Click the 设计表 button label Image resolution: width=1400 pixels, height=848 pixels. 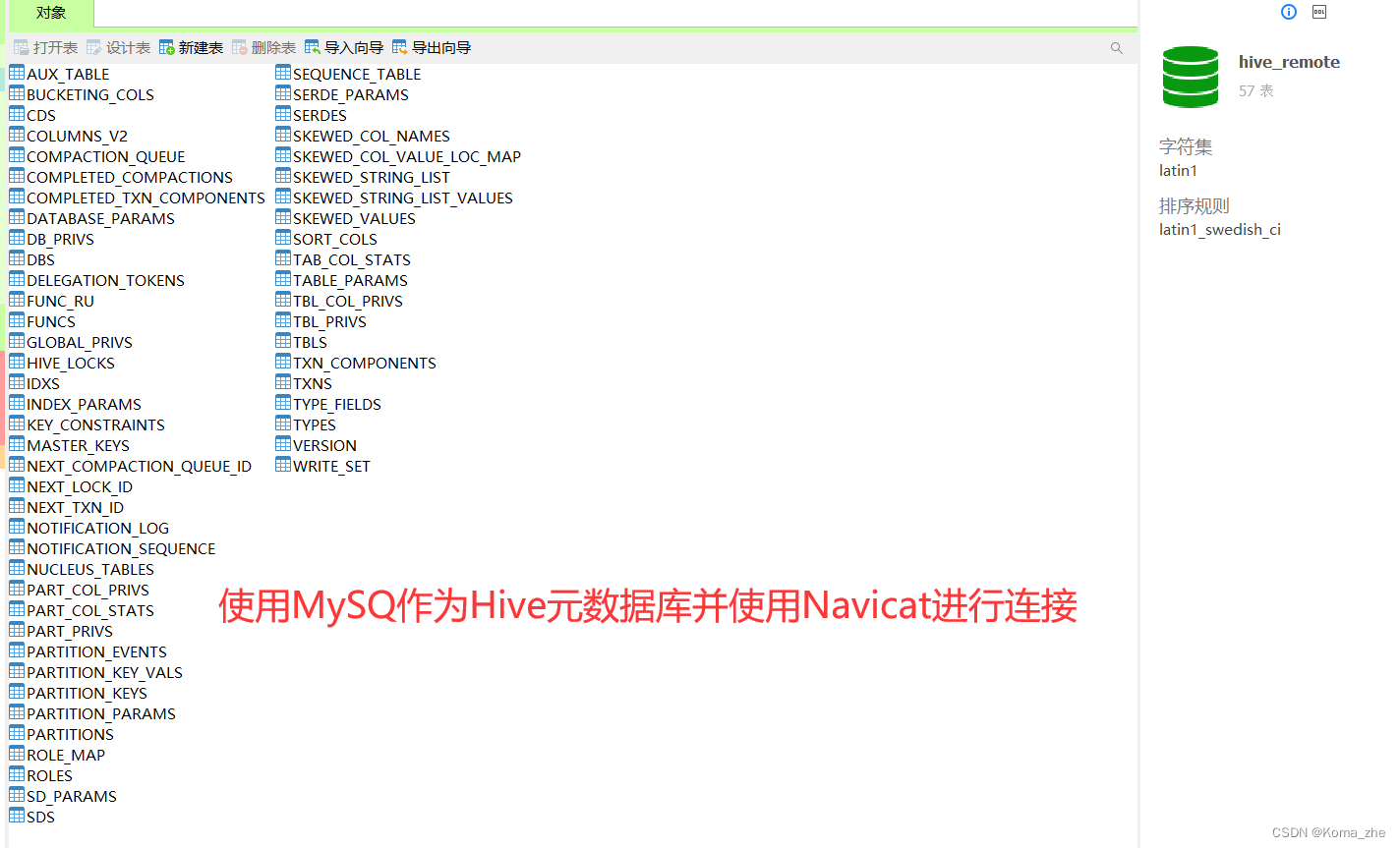click(x=128, y=47)
